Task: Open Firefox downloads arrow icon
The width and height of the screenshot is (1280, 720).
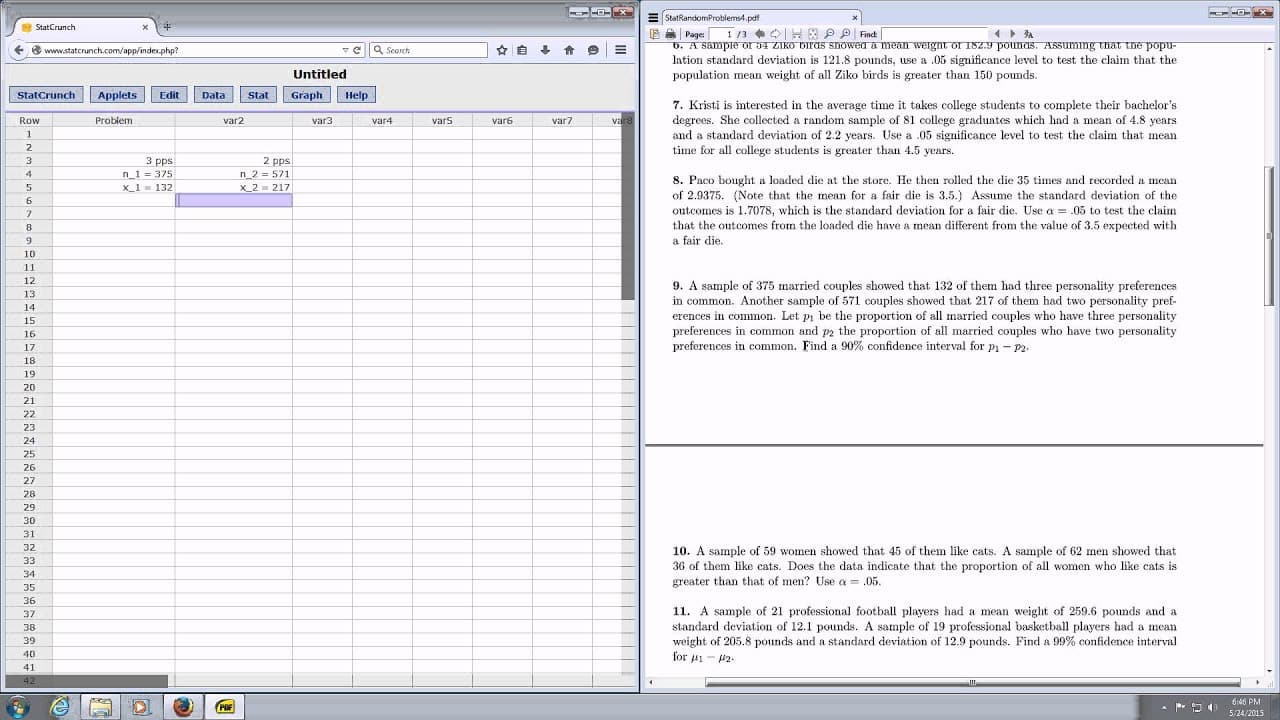Action: [x=545, y=50]
